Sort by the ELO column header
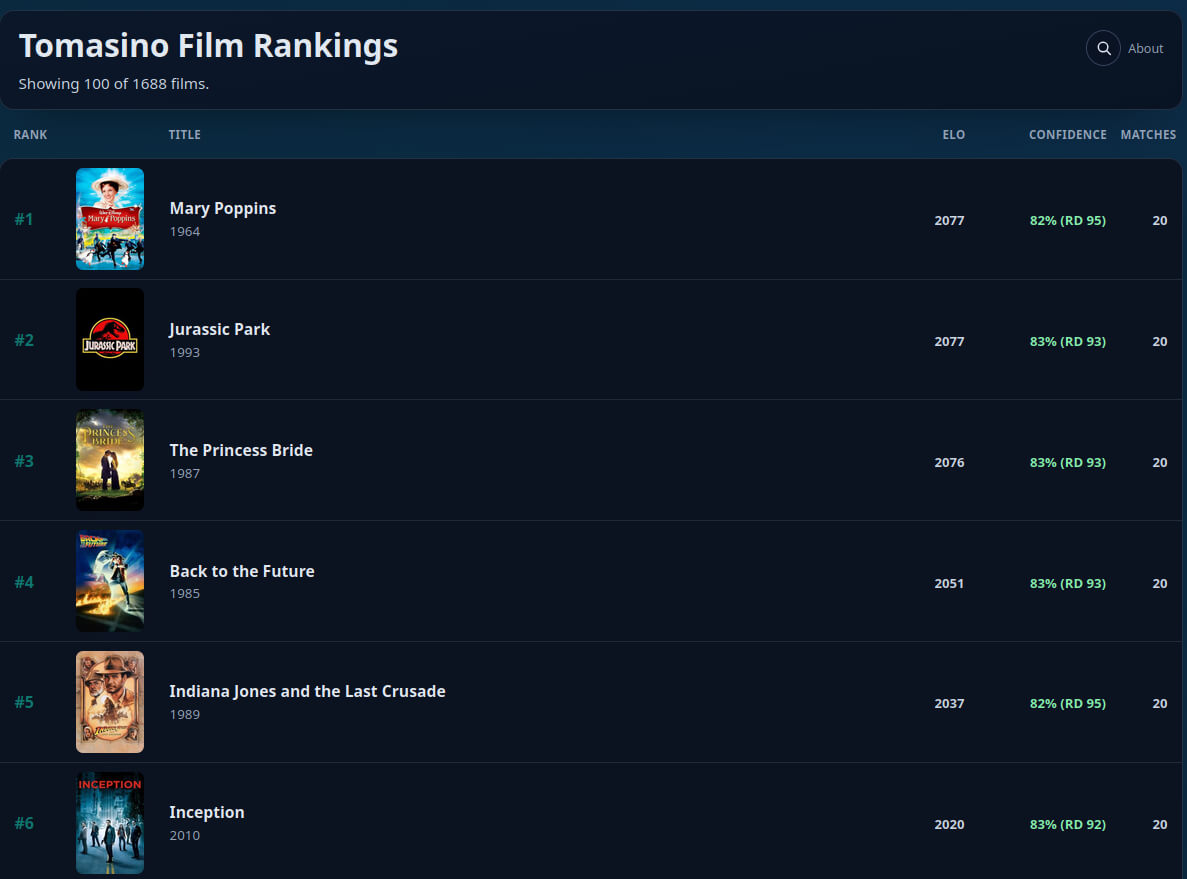The width and height of the screenshot is (1187, 879). [x=953, y=135]
